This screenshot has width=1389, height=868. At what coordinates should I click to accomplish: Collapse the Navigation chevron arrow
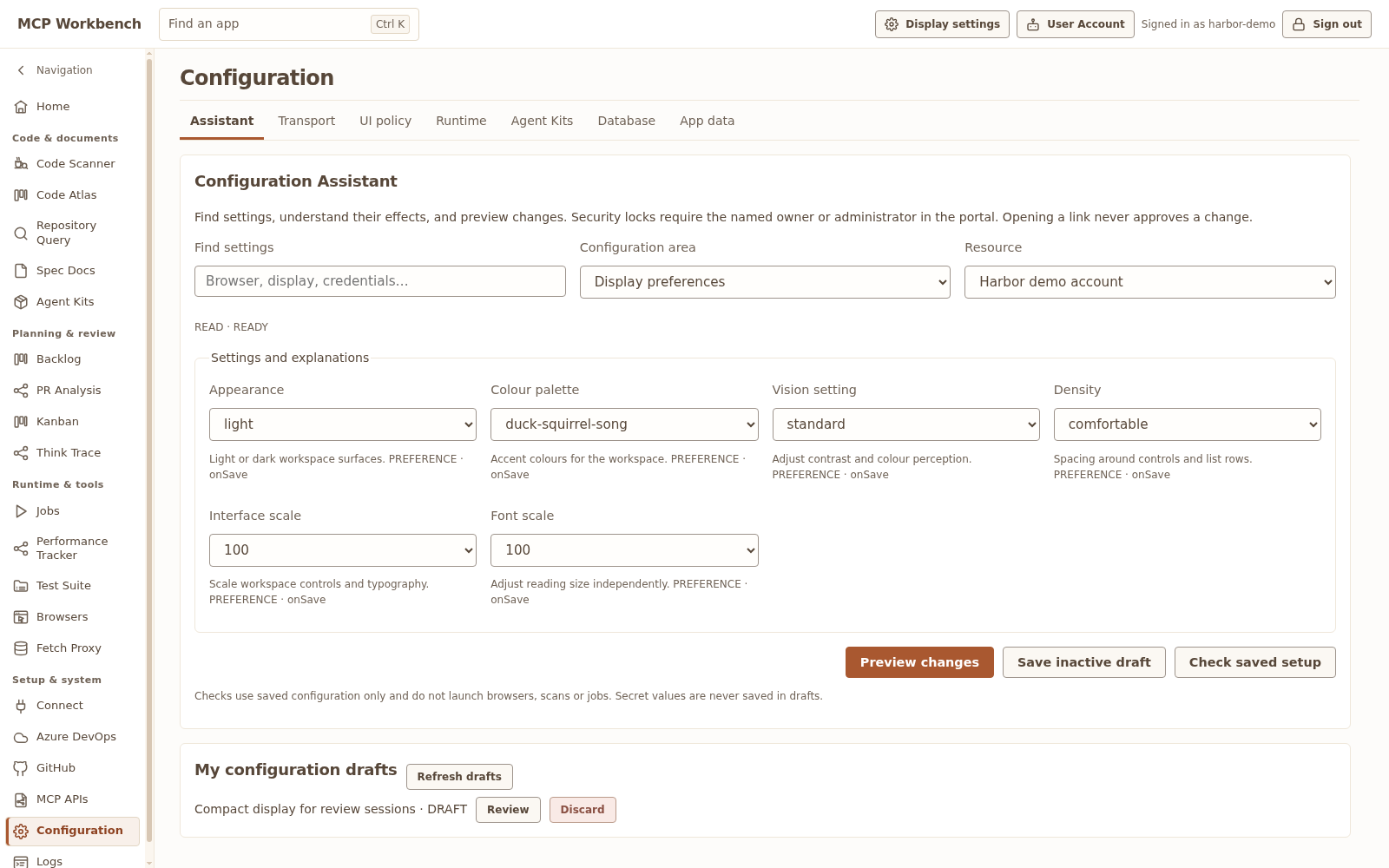pyautogui.click(x=21, y=70)
